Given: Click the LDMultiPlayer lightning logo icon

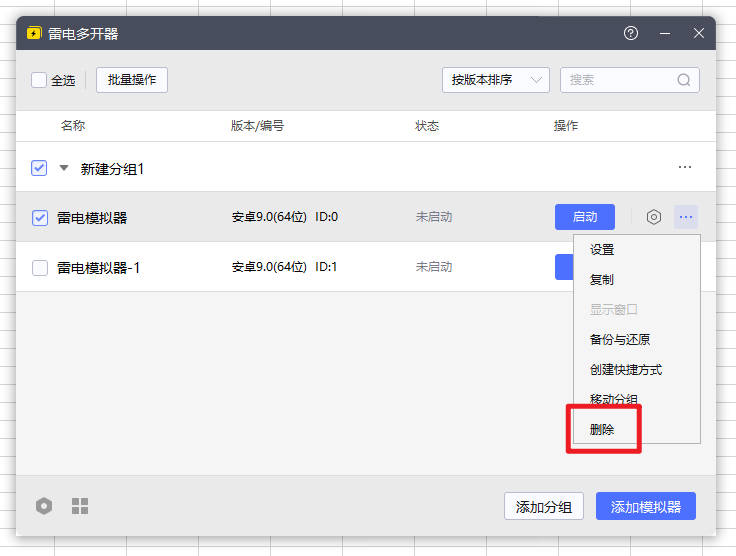Looking at the screenshot, I should [34, 33].
